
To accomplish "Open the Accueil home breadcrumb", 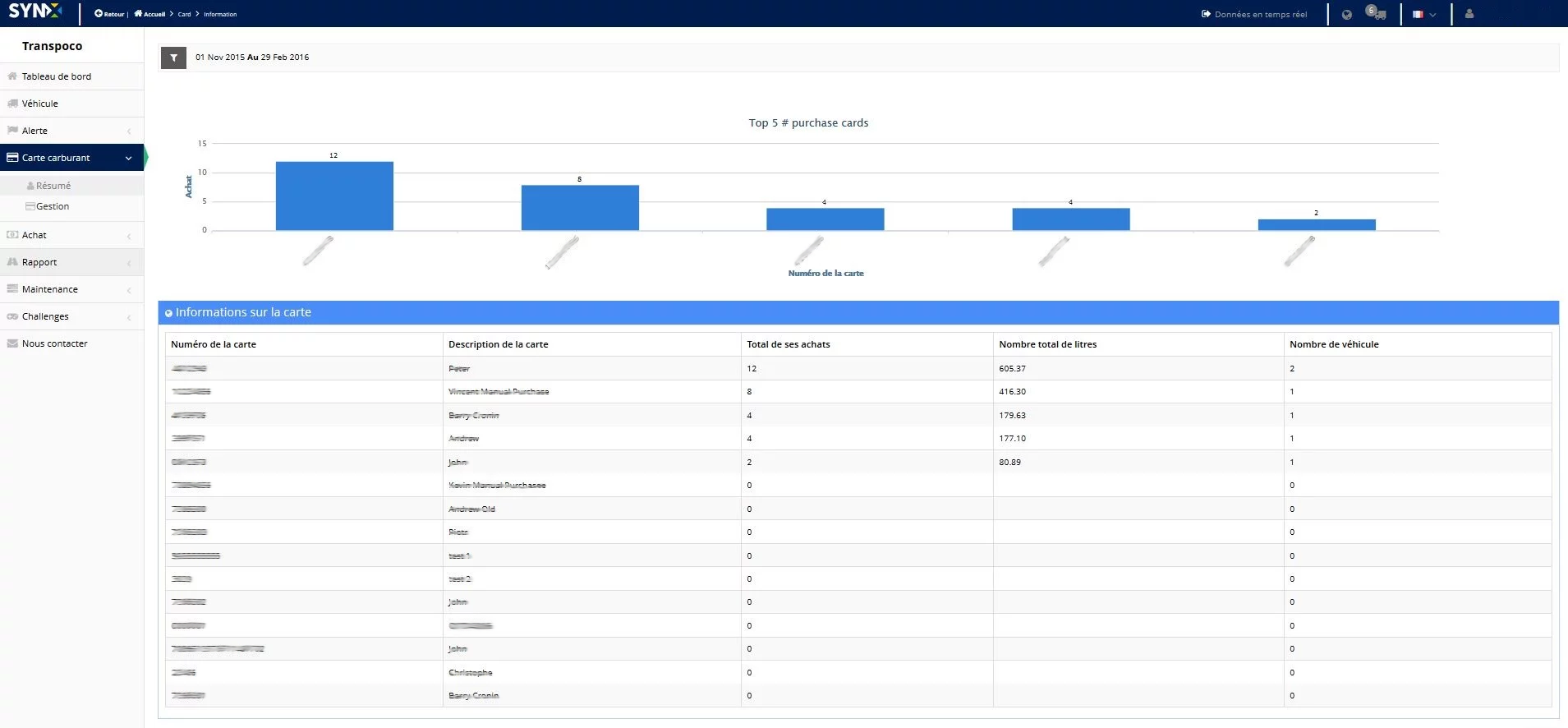I will [149, 14].
